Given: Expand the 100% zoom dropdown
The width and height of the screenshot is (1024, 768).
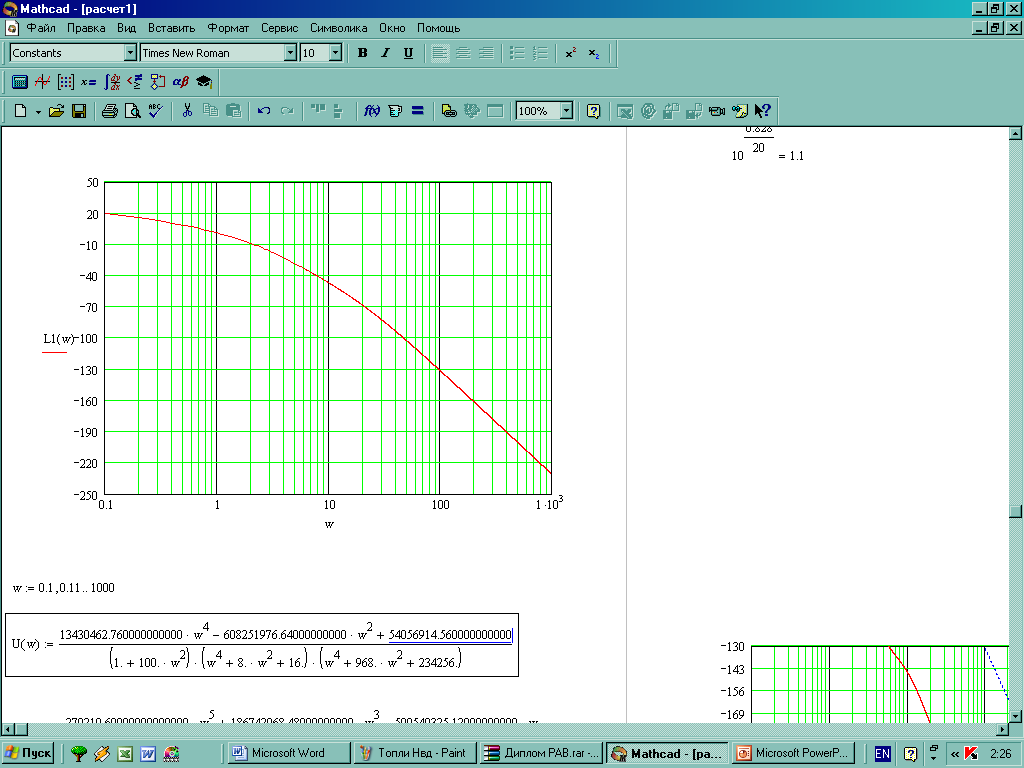Looking at the screenshot, I should (x=567, y=111).
